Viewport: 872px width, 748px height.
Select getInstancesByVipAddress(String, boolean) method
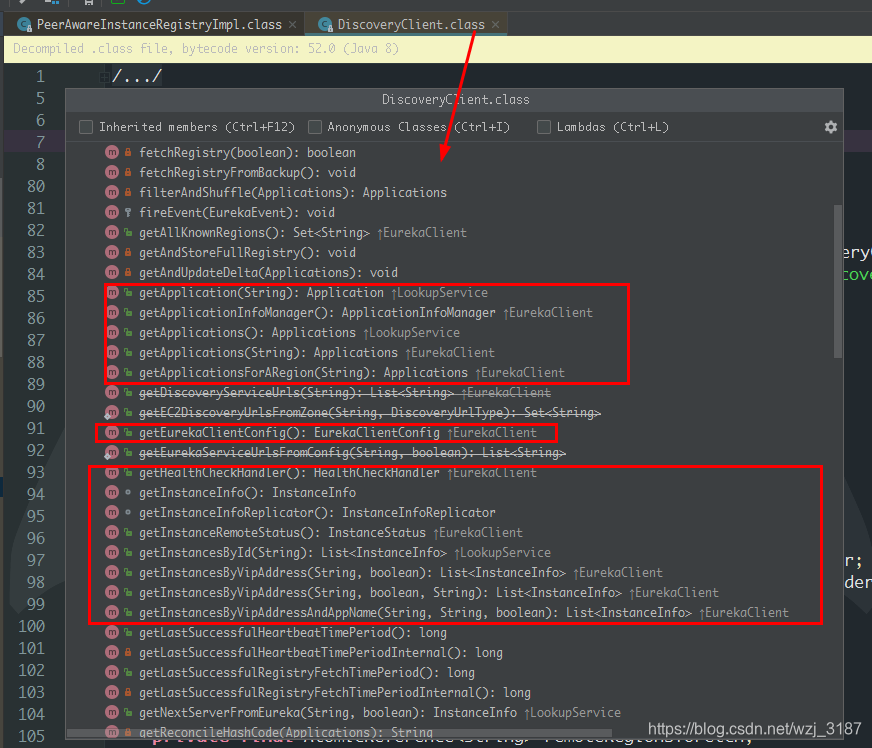pyautogui.click(x=401, y=573)
